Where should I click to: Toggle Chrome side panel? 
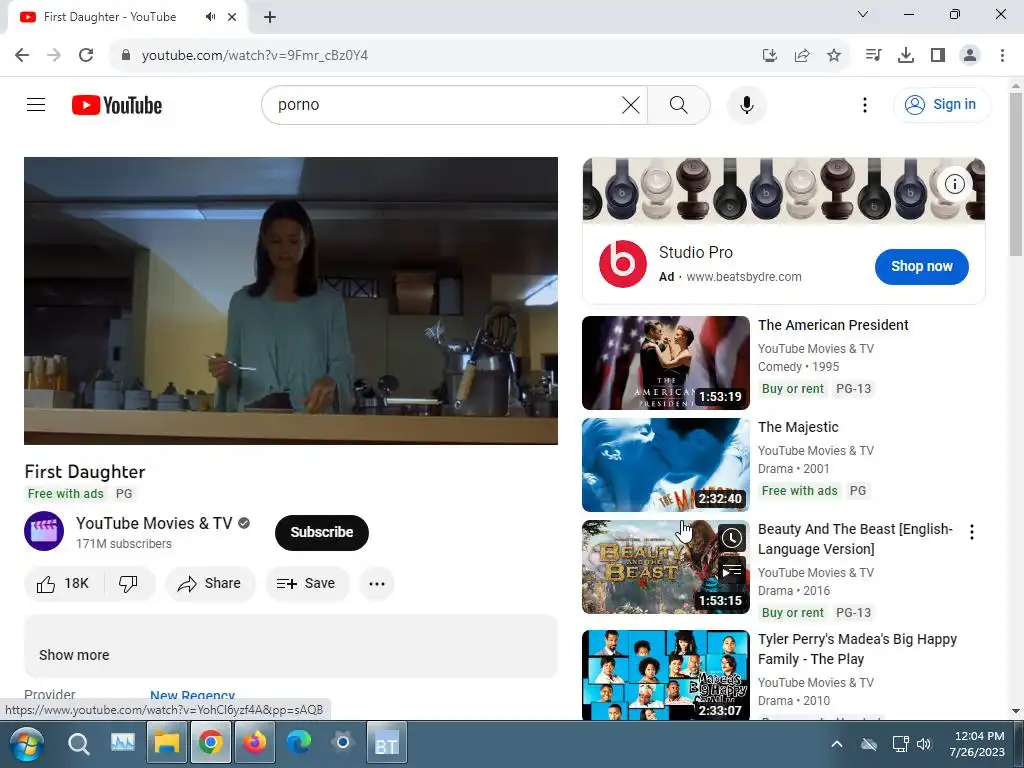pos(938,56)
